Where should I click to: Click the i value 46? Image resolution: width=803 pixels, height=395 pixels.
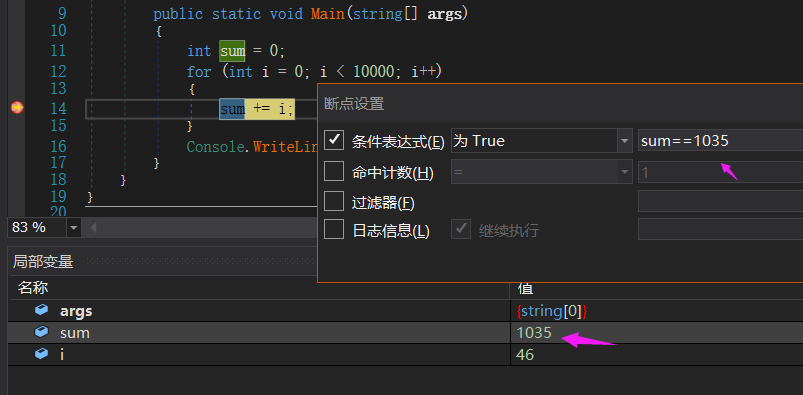pos(525,354)
